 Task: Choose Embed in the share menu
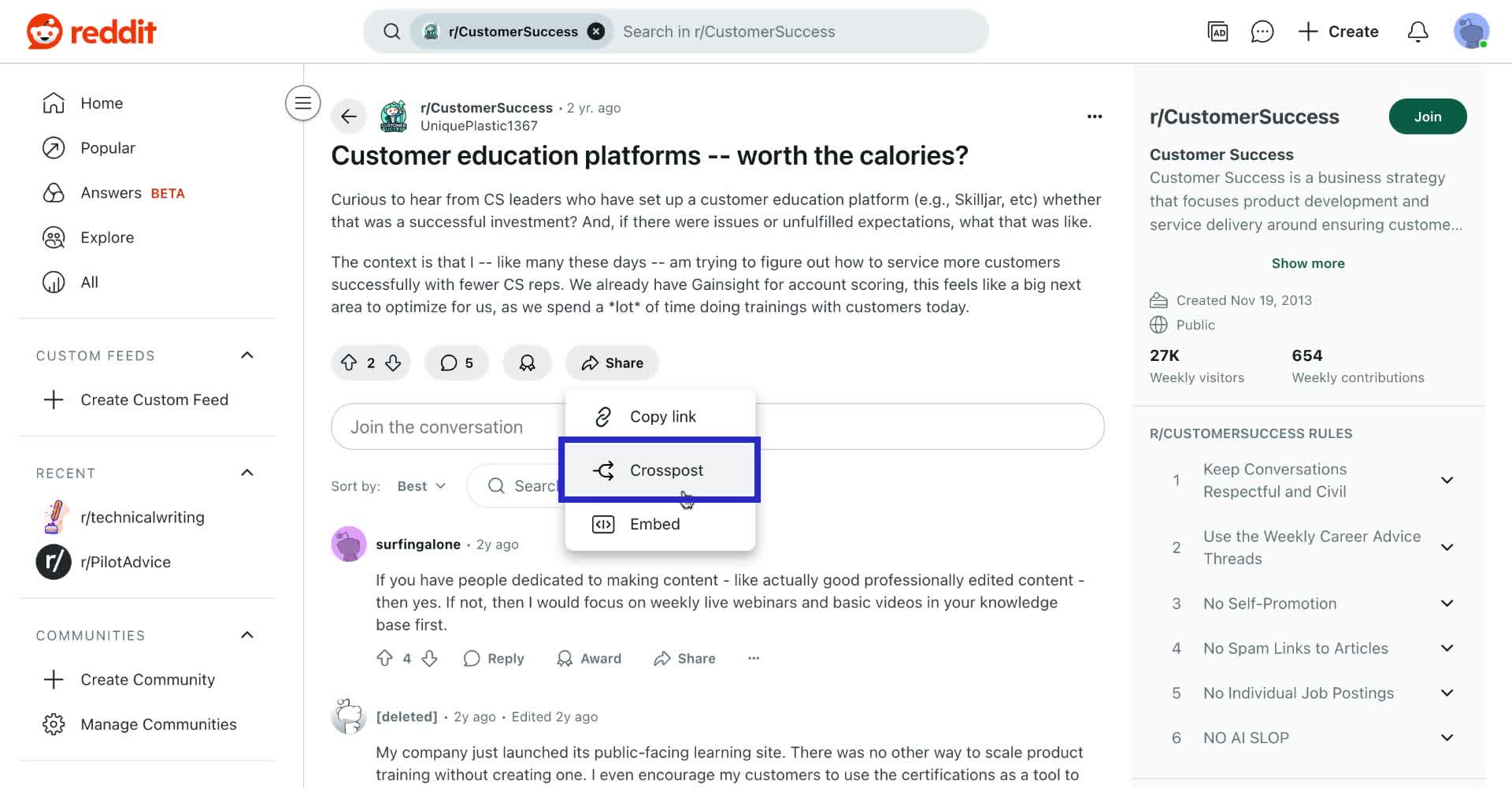[654, 524]
